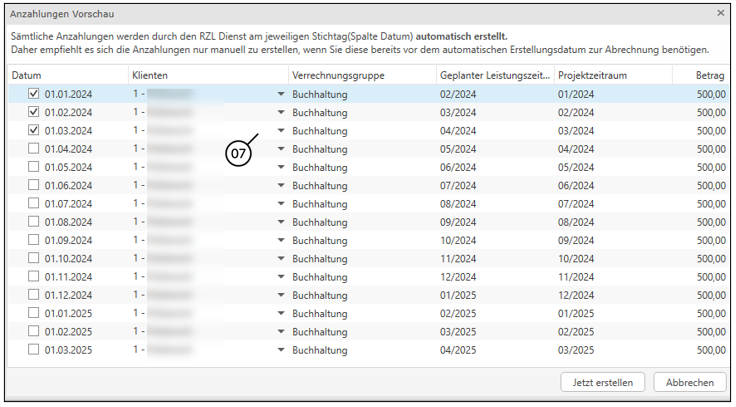Enable the checkbox for 01.07.2024
The image size is (736, 407).
(34, 203)
